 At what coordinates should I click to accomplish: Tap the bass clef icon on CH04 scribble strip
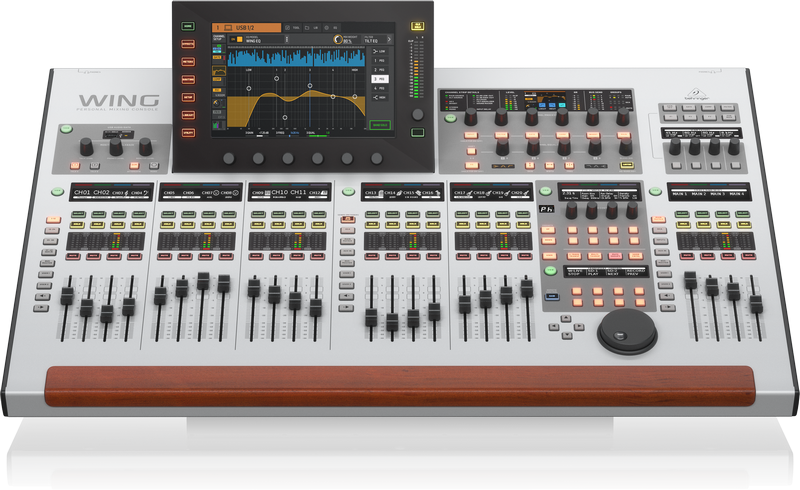(x=146, y=192)
